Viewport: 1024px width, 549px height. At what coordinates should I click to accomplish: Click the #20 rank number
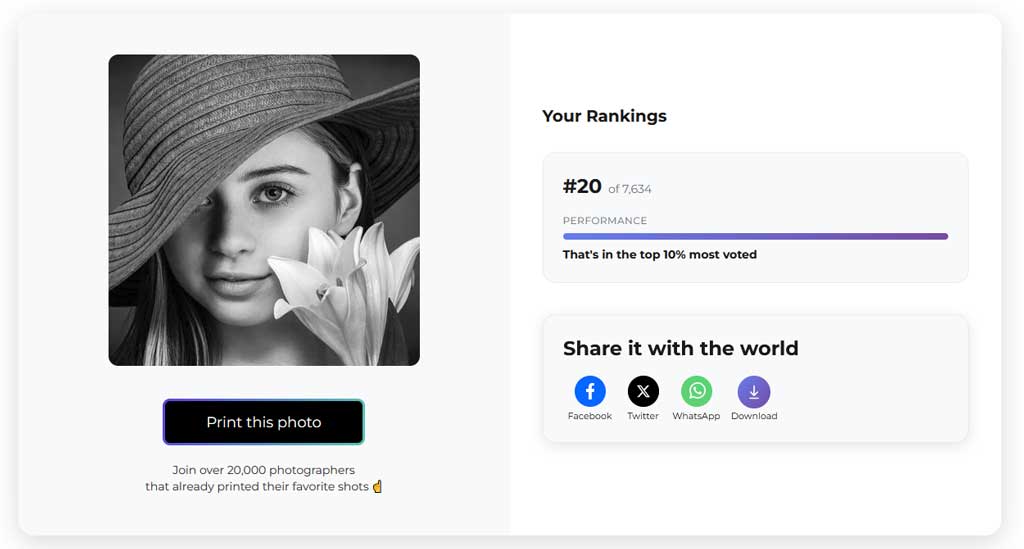[x=582, y=186]
